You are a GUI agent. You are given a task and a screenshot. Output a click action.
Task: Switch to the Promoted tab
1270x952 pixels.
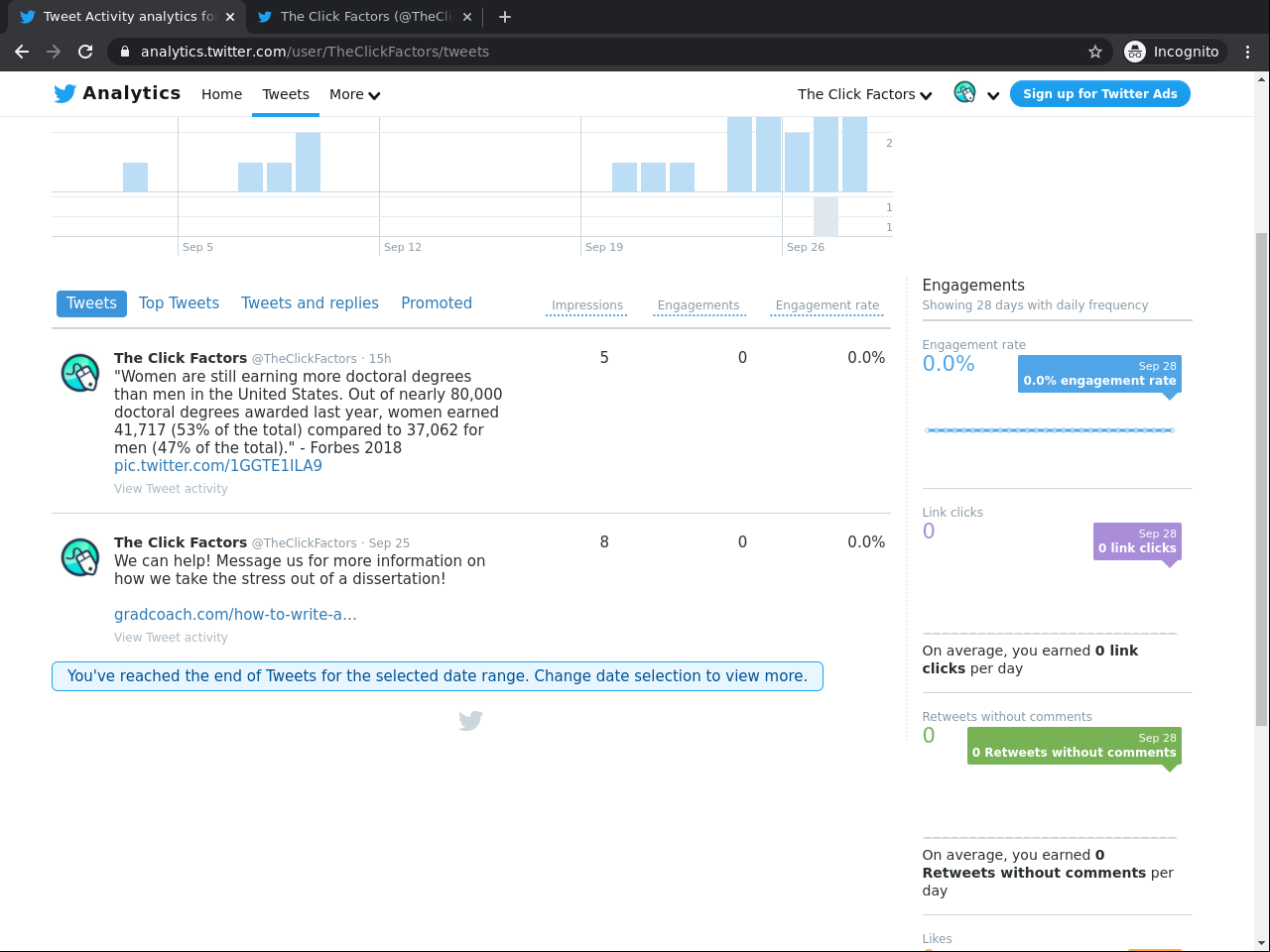(437, 303)
